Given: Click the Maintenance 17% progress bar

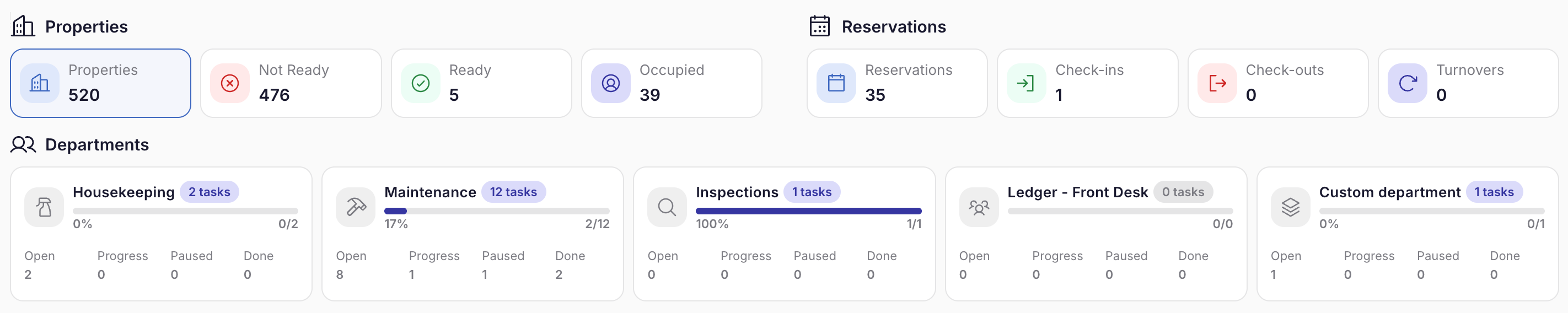Looking at the screenshot, I should pos(496,211).
